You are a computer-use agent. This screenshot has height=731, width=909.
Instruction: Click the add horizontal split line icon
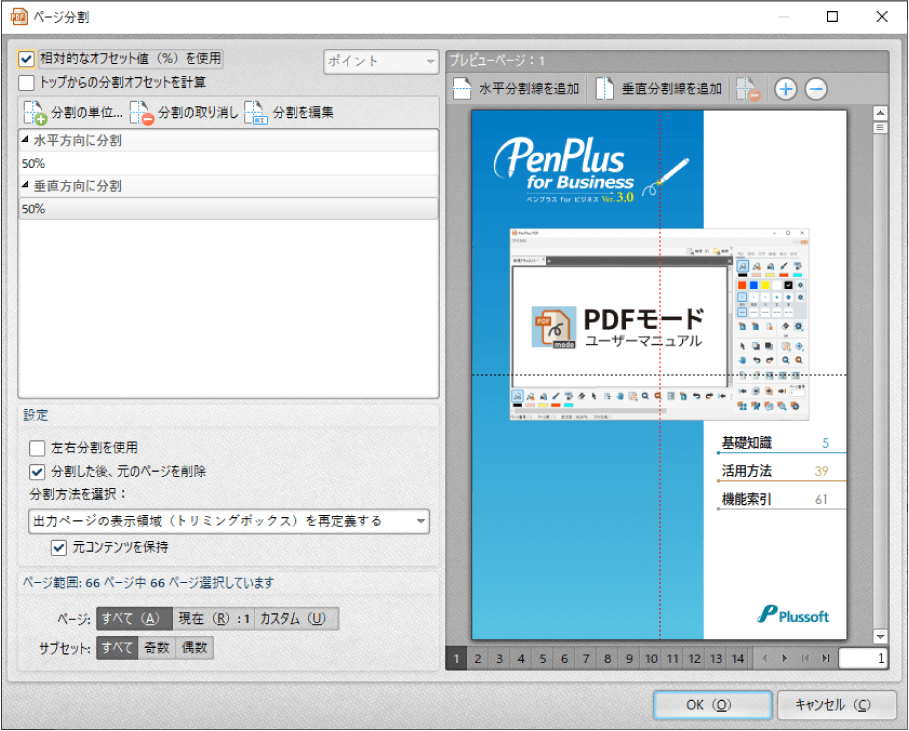click(462, 89)
